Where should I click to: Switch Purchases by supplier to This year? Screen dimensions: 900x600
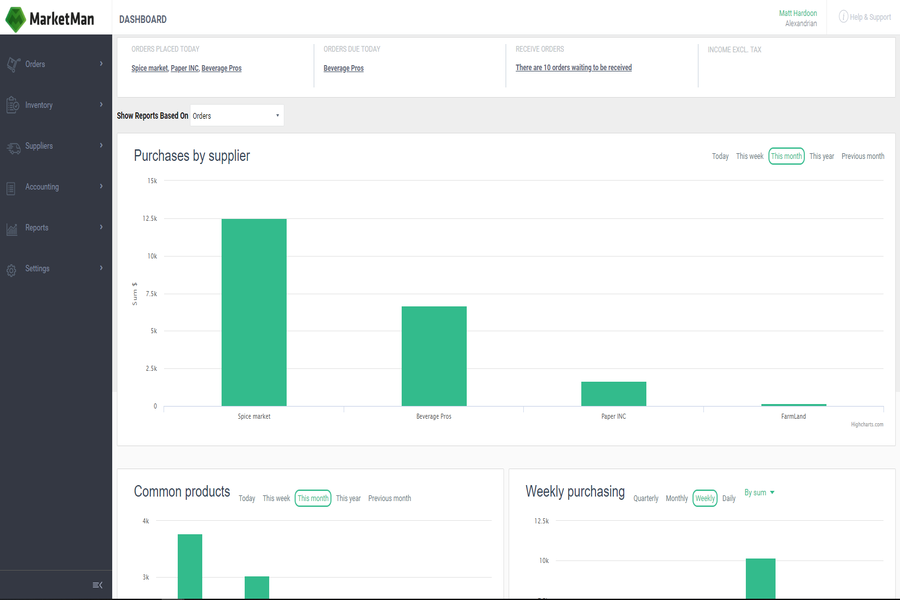point(821,157)
